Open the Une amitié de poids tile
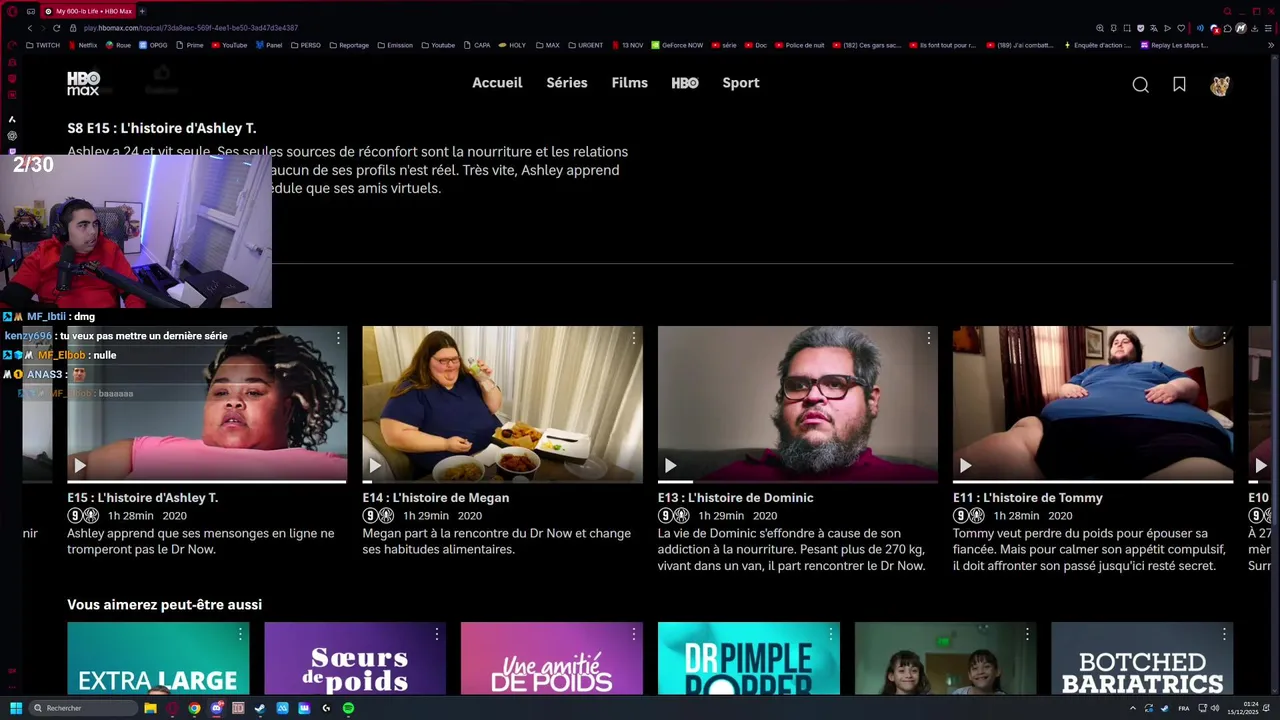The width and height of the screenshot is (1280, 720). 551,658
